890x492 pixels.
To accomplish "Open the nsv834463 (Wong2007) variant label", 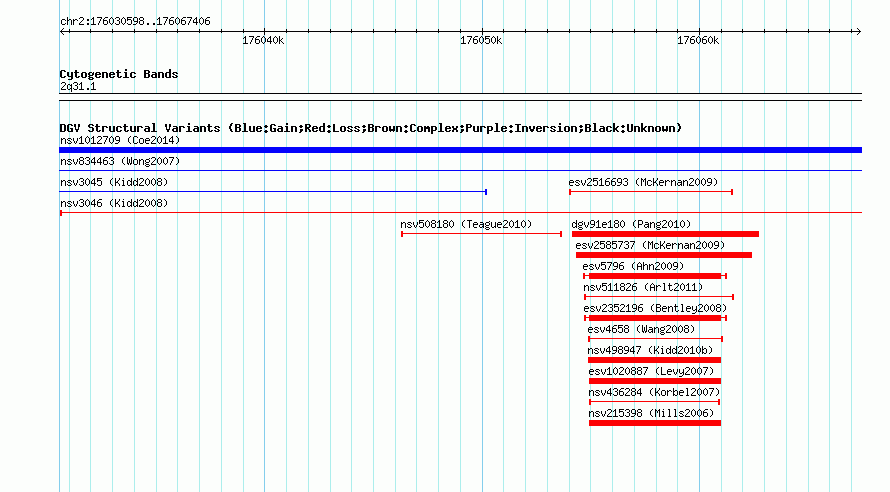I will coord(120,161).
